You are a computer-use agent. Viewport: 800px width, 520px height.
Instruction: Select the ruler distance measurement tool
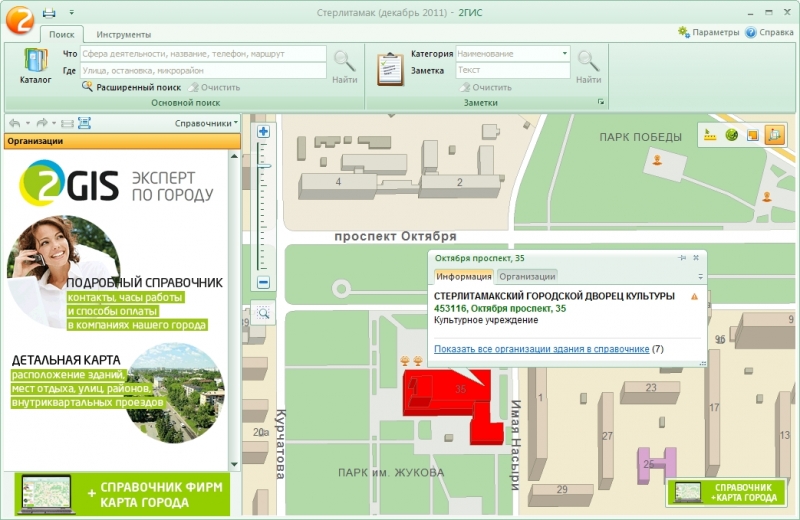coord(710,135)
